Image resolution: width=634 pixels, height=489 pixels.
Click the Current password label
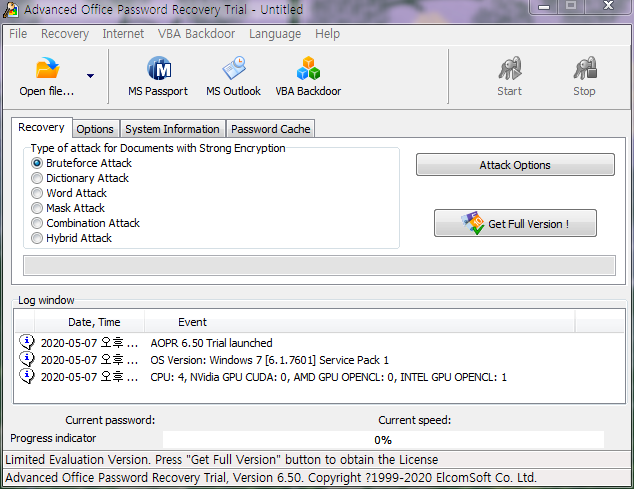point(110,420)
